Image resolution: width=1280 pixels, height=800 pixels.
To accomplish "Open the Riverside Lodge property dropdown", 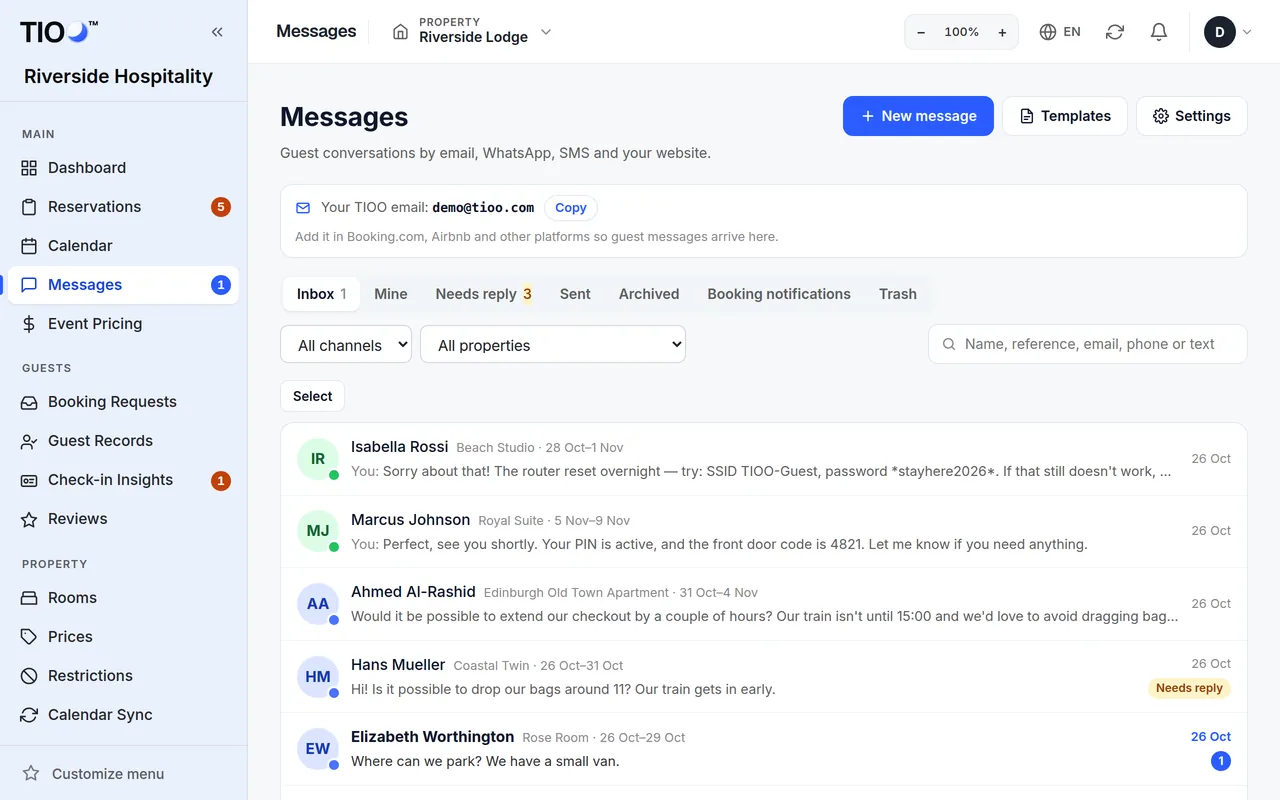I will 472,32.
